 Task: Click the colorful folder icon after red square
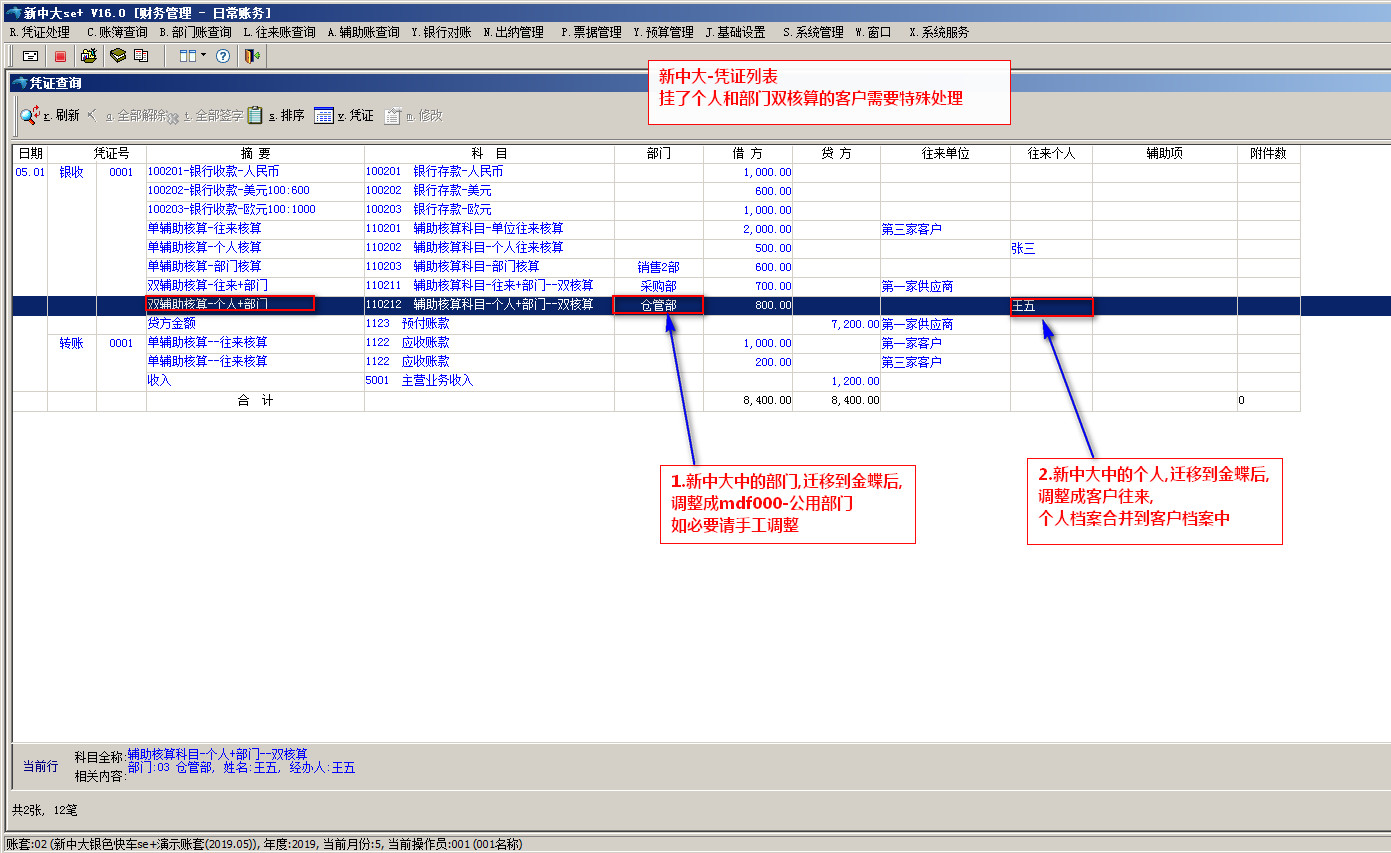pos(89,56)
